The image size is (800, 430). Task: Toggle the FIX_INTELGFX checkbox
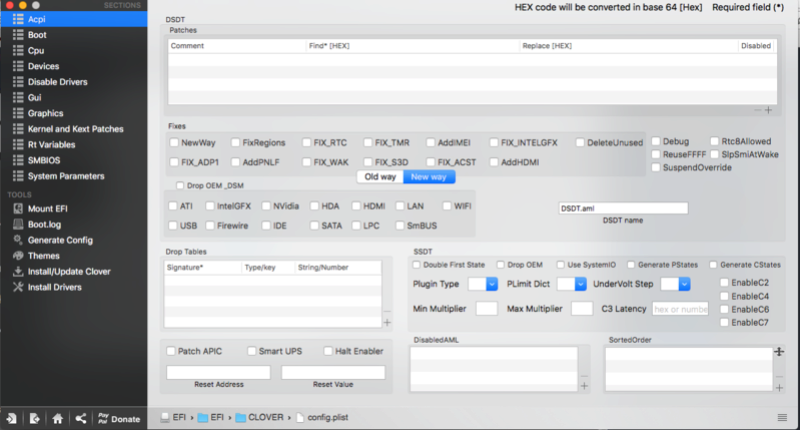click(493, 142)
